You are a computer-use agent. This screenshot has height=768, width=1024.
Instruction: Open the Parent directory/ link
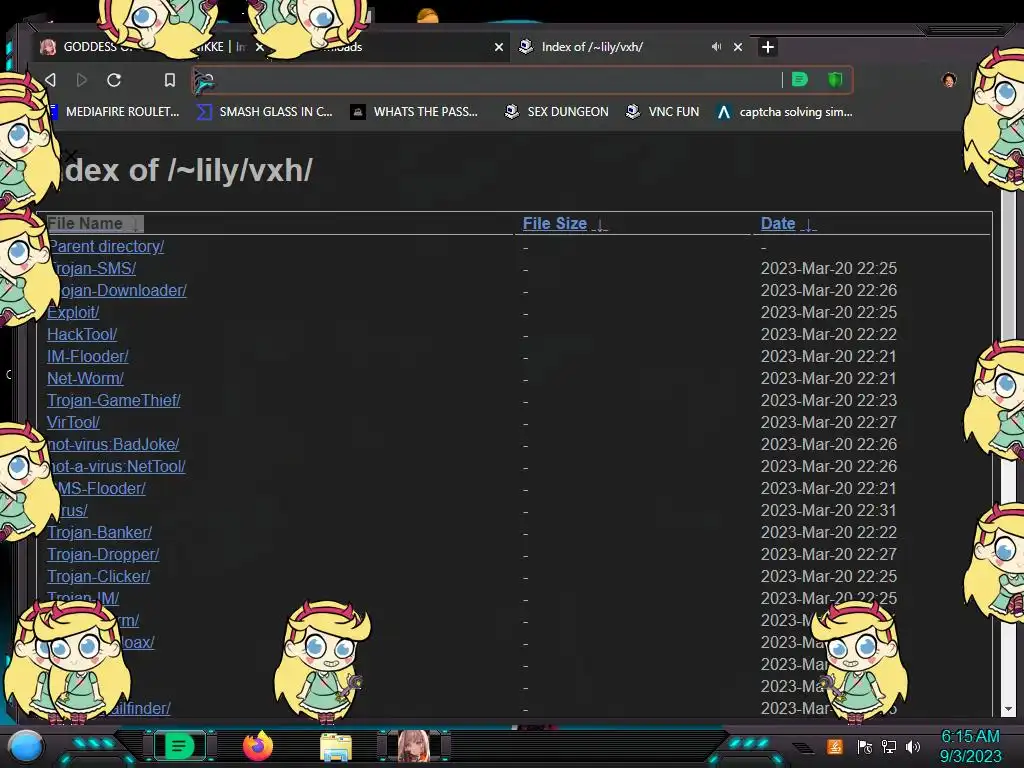pos(106,246)
